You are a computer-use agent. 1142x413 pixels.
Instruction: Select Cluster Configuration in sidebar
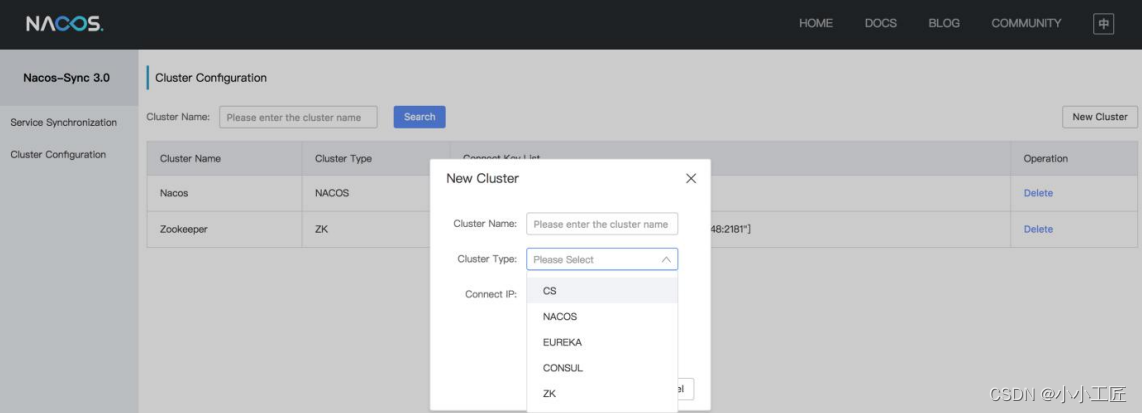click(x=58, y=154)
